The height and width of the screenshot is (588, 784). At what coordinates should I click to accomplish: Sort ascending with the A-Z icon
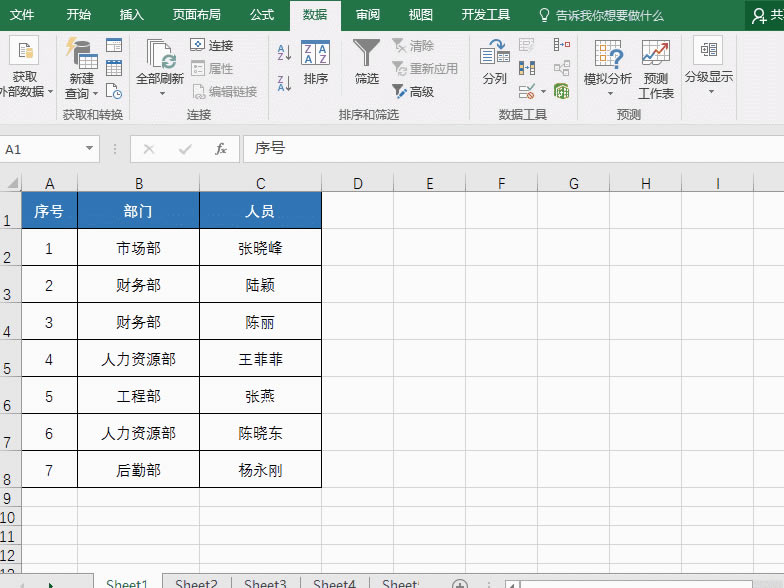[284, 52]
